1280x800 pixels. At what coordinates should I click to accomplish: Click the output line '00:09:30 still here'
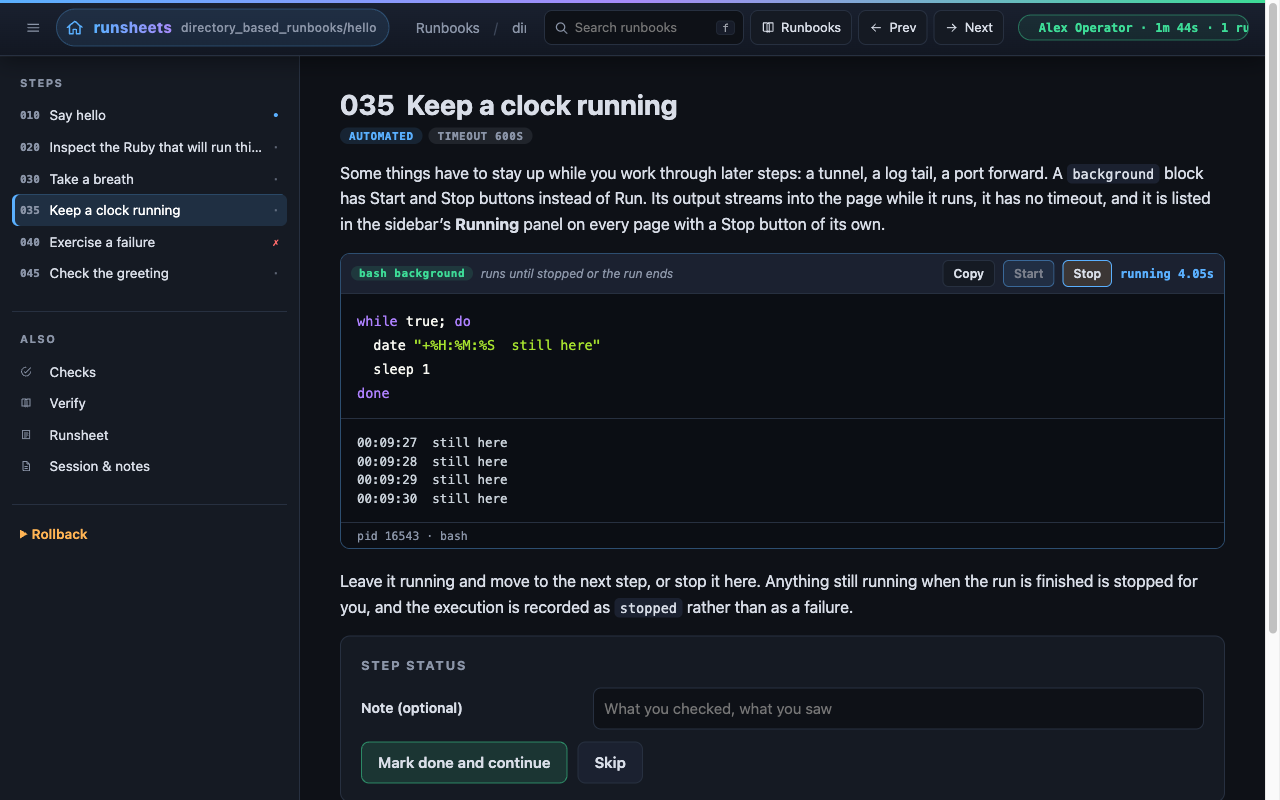coord(432,498)
